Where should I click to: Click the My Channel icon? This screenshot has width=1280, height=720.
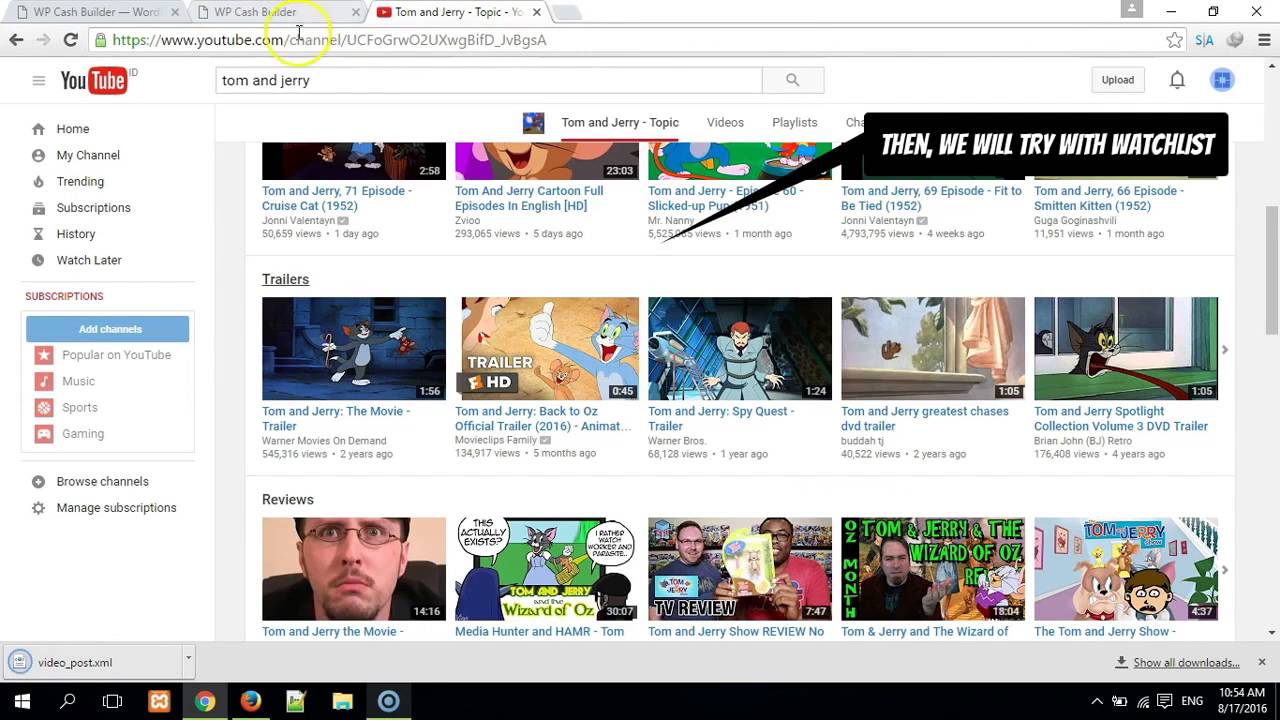pyautogui.click(x=38, y=155)
